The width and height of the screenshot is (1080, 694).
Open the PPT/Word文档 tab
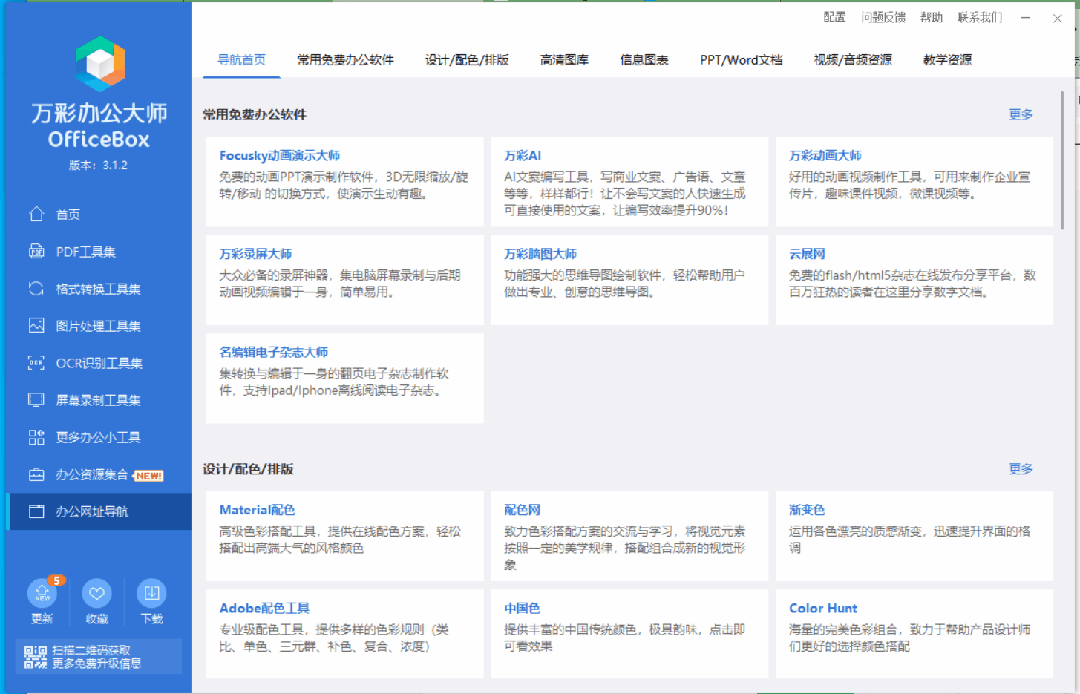tap(741, 60)
